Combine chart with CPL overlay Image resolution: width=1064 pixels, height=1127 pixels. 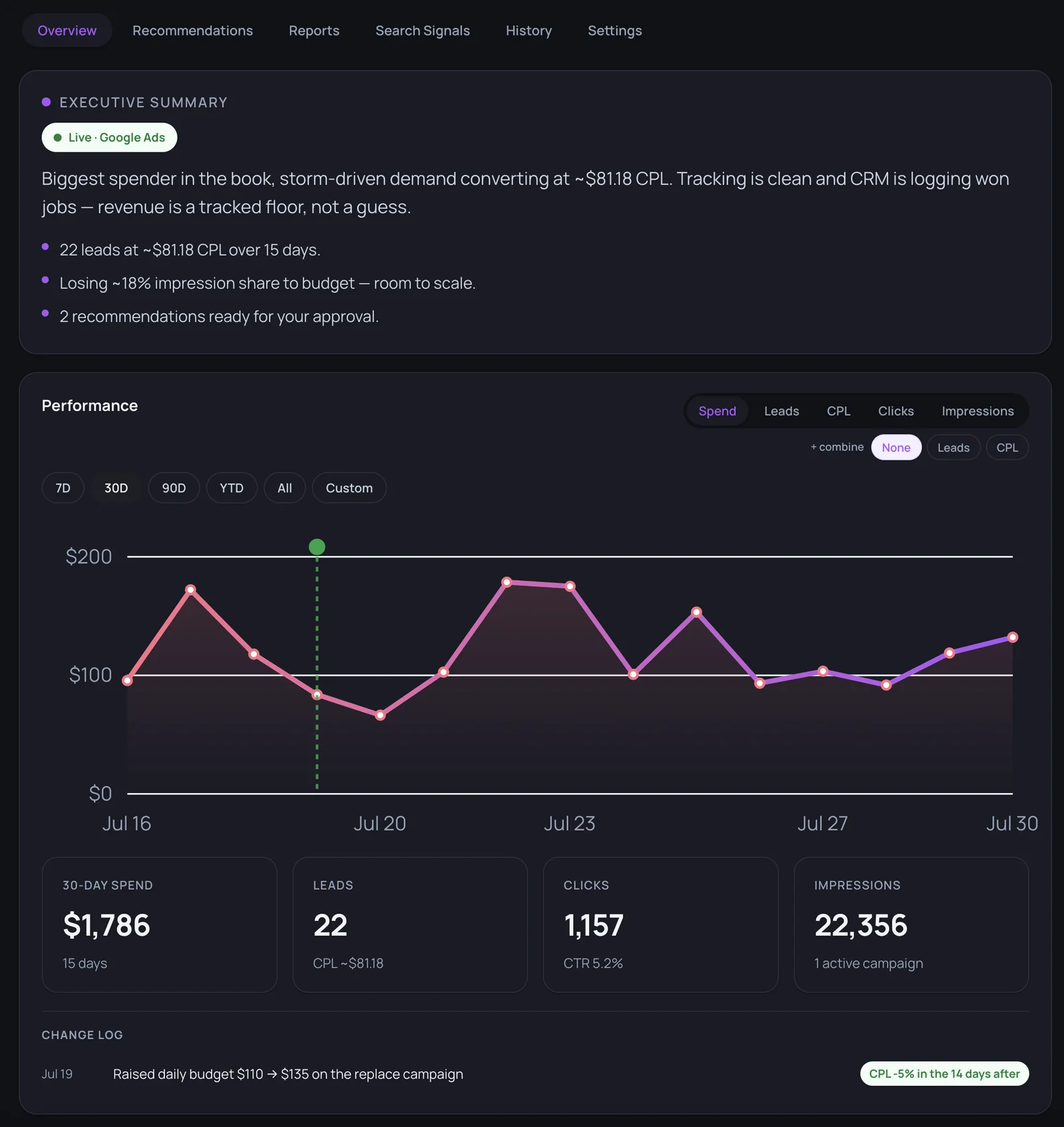(x=1007, y=448)
